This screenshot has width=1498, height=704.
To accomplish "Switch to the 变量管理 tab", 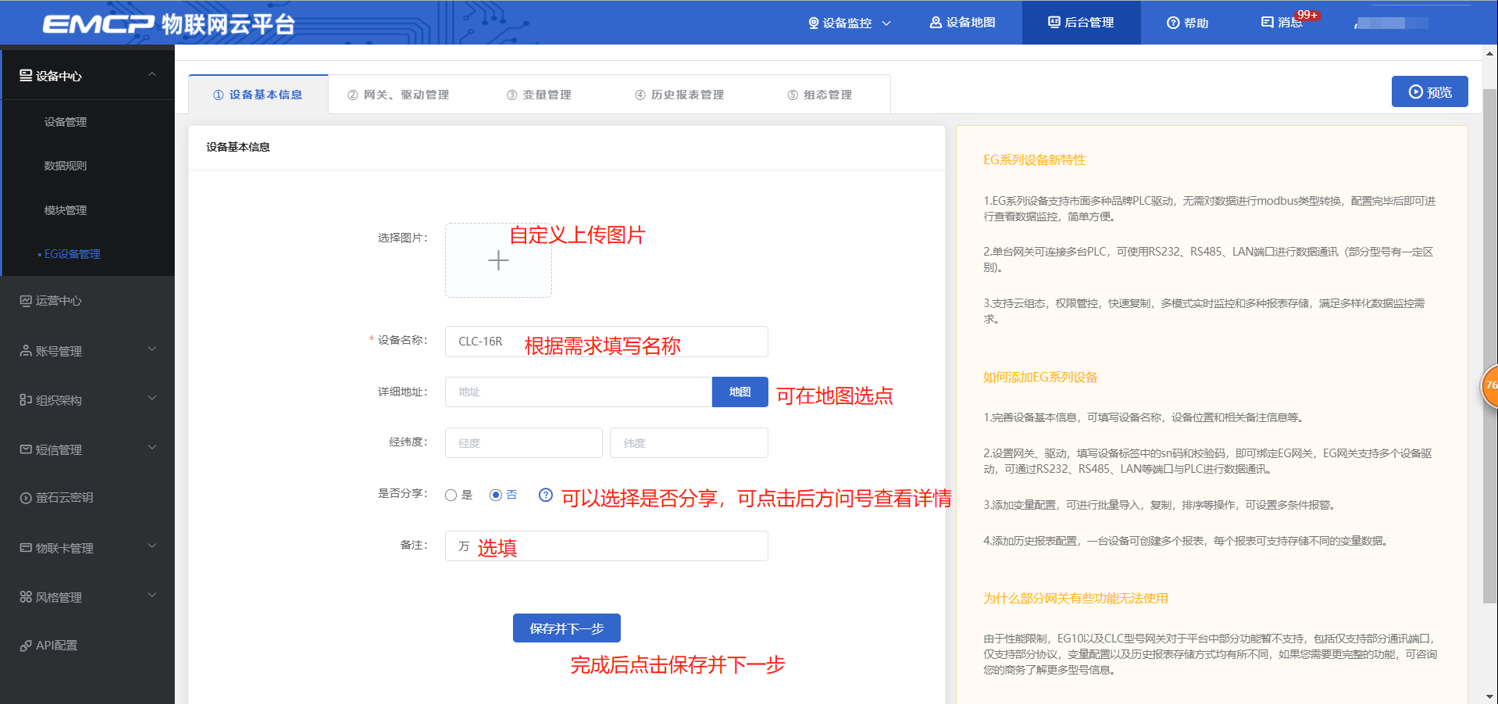I will (x=539, y=95).
